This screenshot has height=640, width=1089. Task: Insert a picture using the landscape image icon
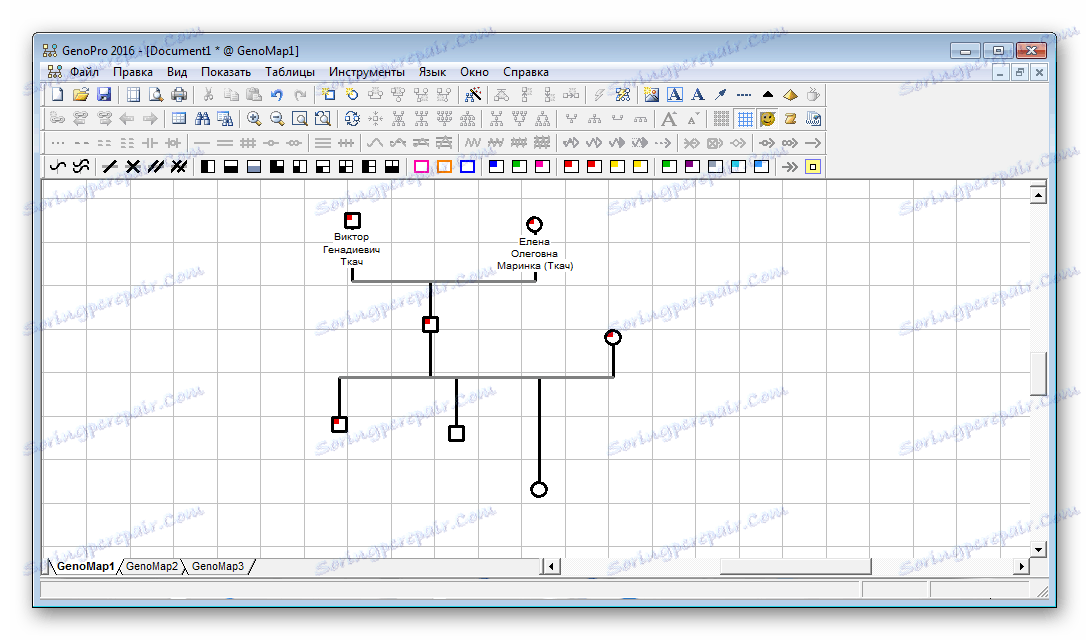(651, 94)
